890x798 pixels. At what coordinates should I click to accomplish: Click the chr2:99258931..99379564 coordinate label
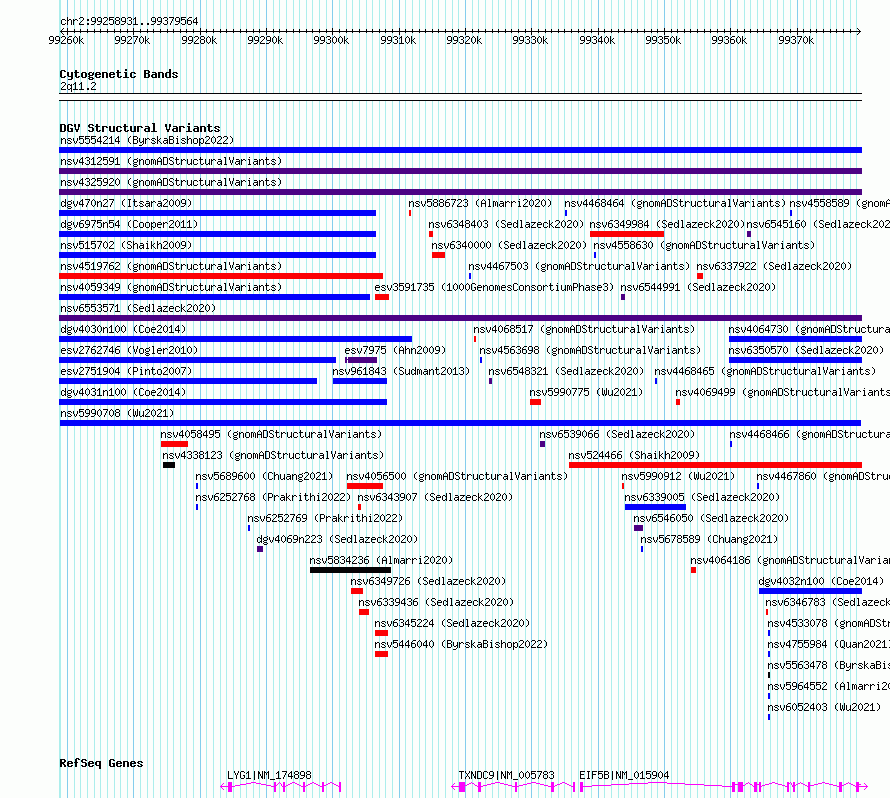(129, 21)
